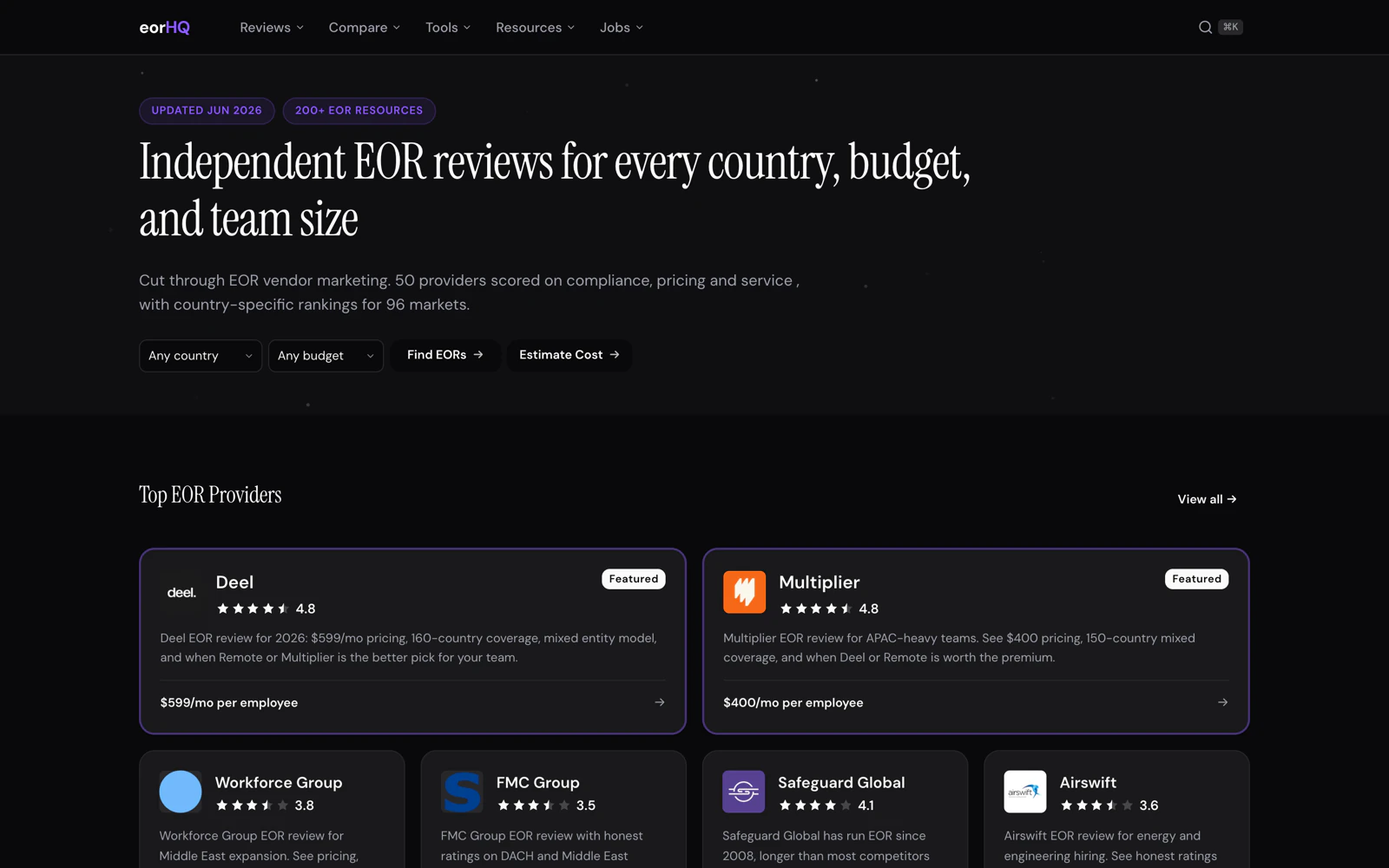The height and width of the screenshot is (868, 1389).
Task: Click the Featured badge on Deel card
Action: click(x=634, y=579)
